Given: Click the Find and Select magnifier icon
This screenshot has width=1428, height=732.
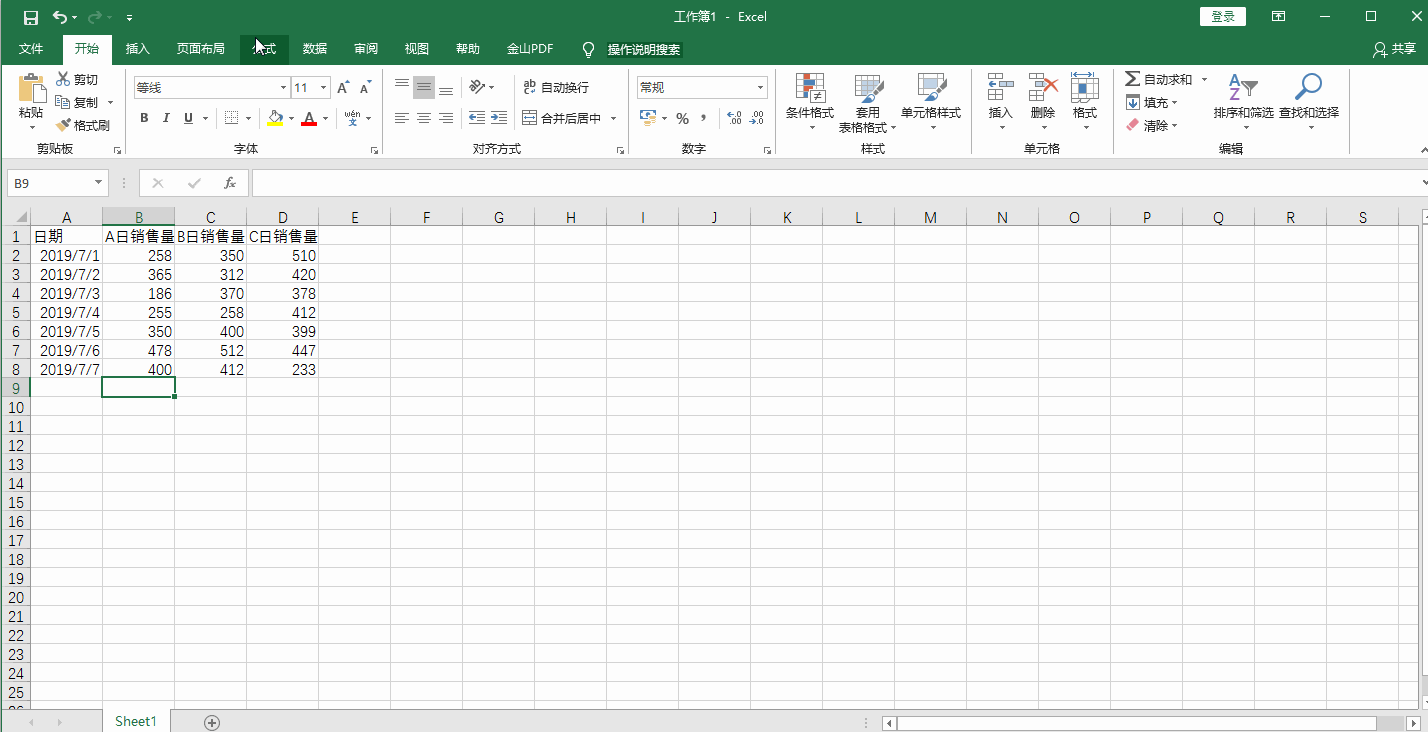Looking at the screenshot, I should [x=1307, y=88].
